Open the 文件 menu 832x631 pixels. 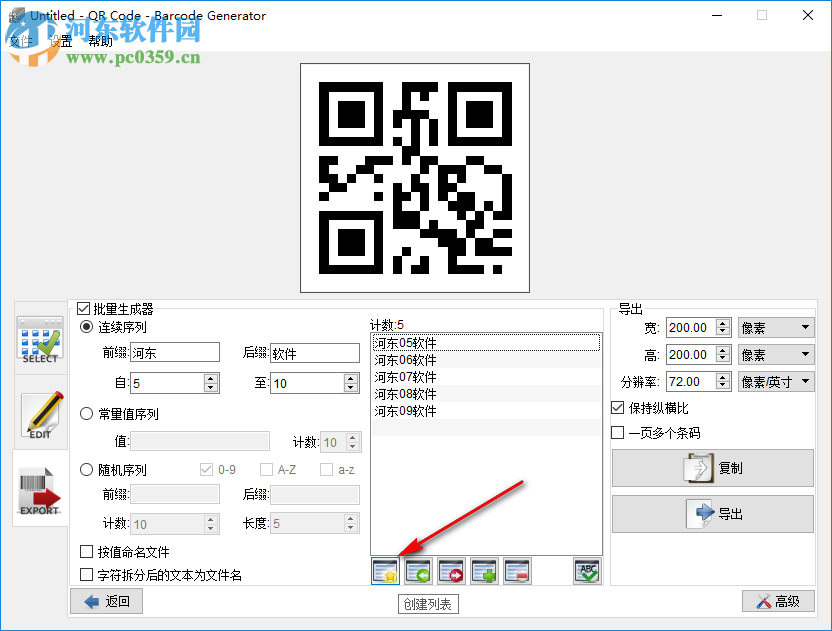coord(20,41)
